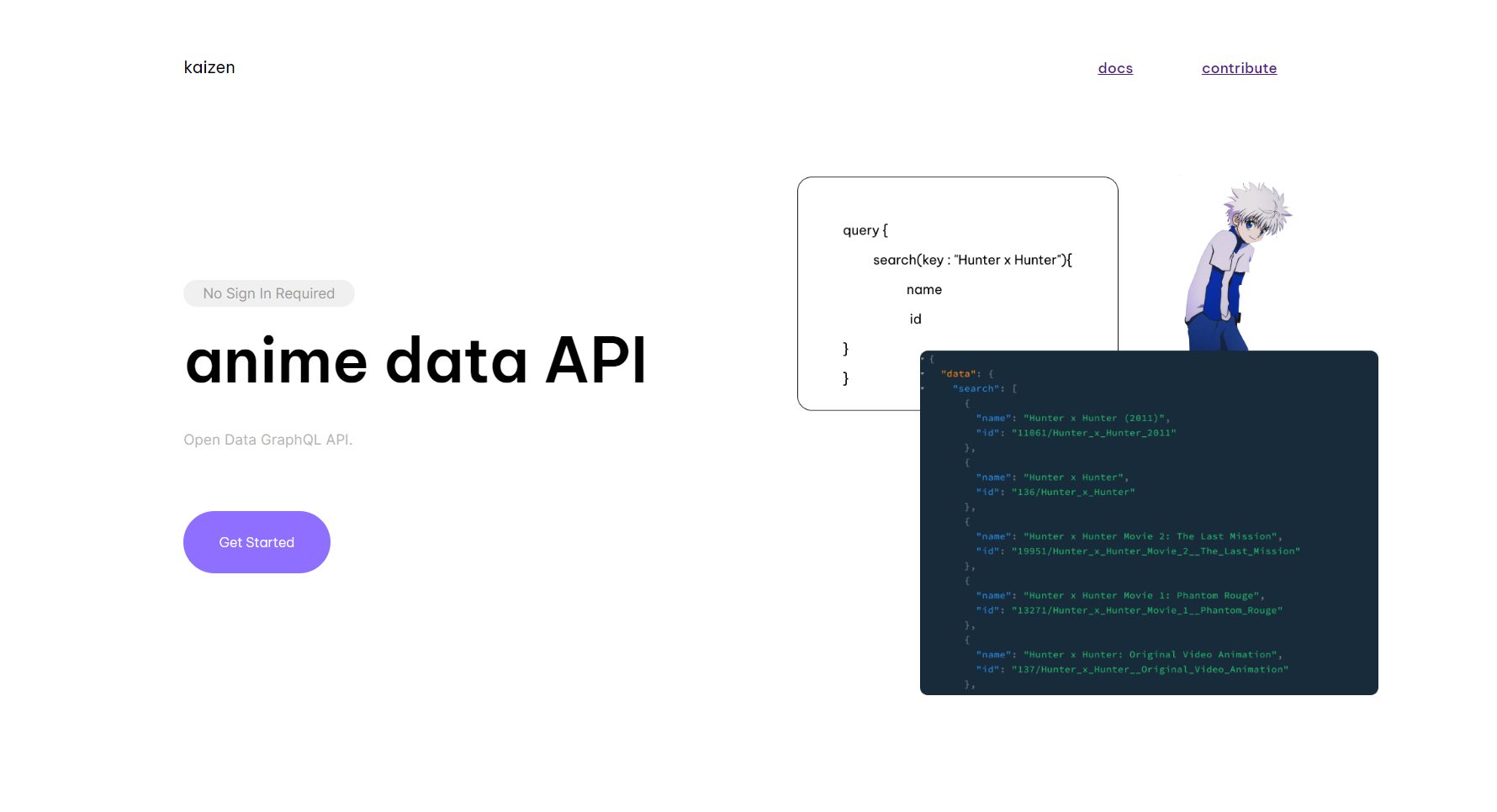This screenshot has height=812, width=1497.
Task: Click "Hunter x Hunter: Original Video Animation" name
Action: 1151,655
